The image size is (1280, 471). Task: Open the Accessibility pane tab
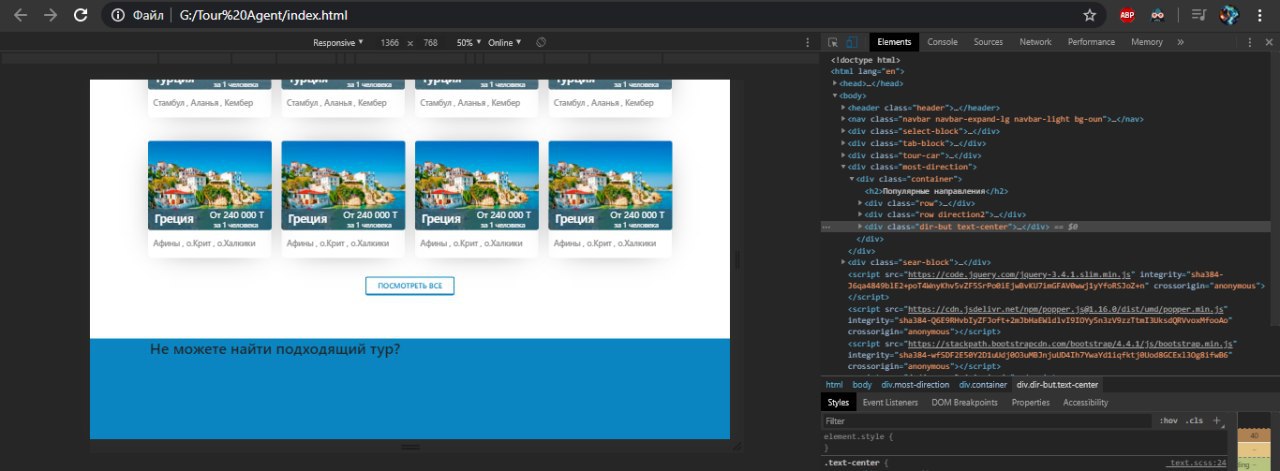1085,402
